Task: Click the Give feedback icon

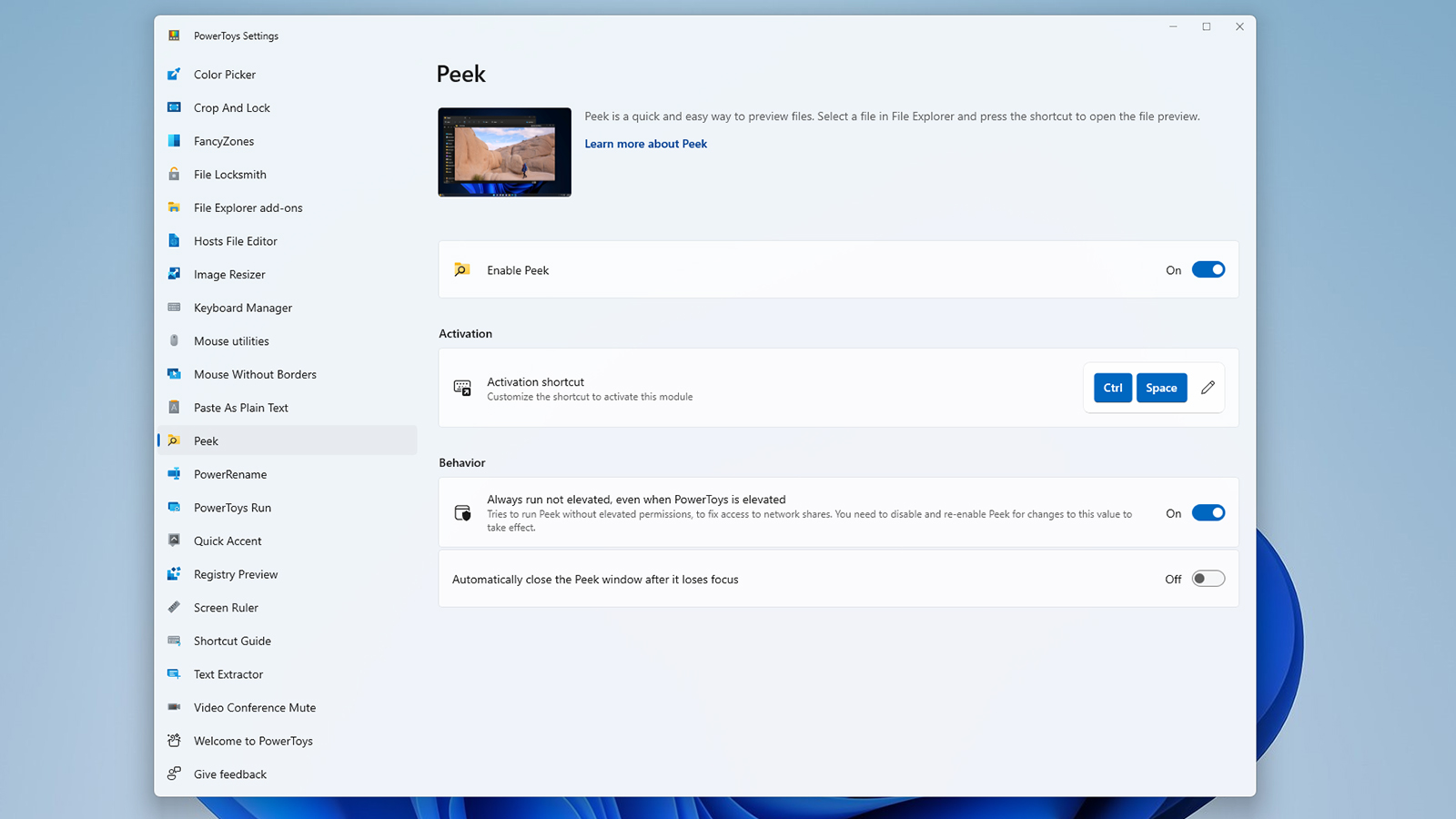Action: [174, 773]
